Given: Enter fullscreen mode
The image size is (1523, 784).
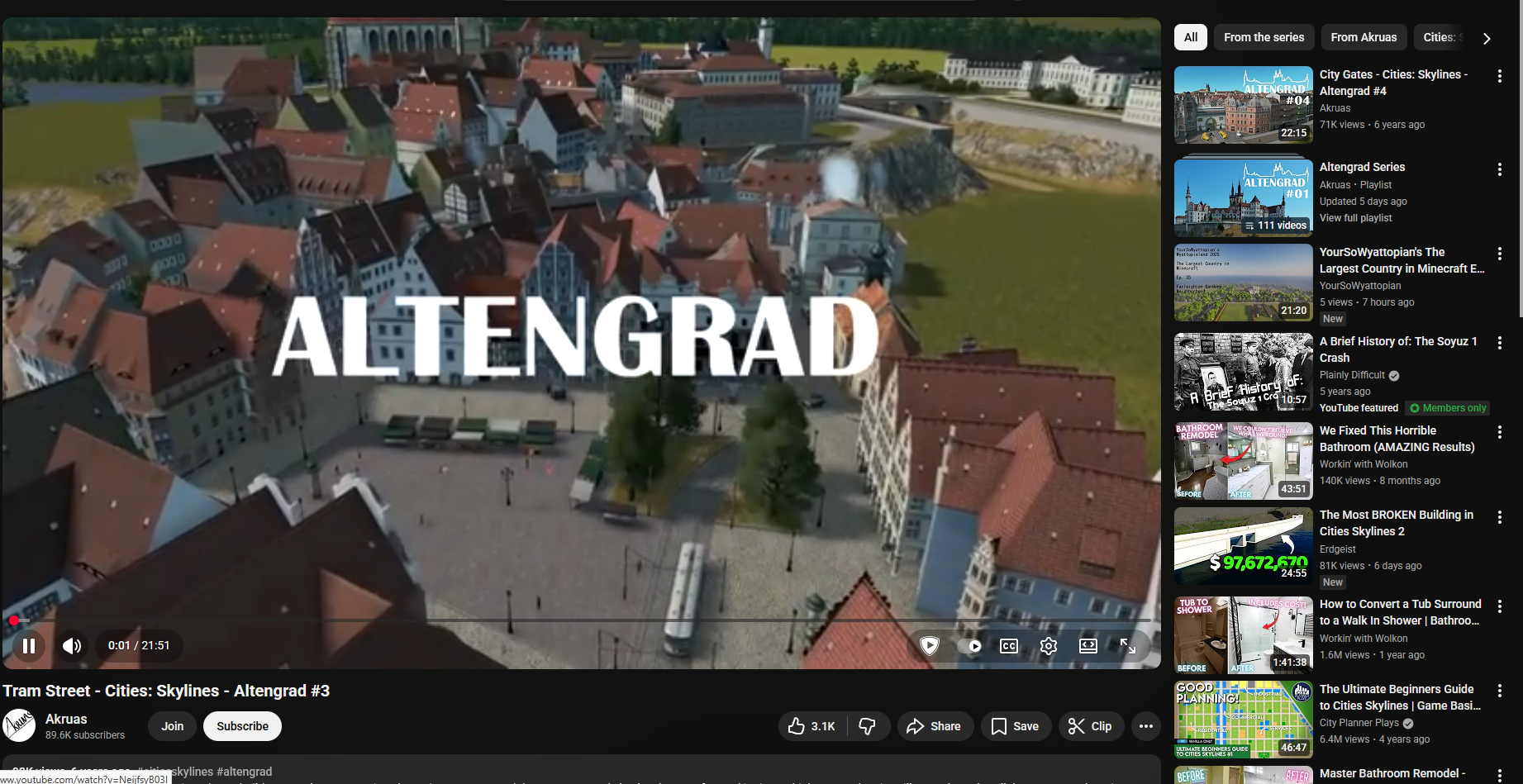Looking at the screenshot, I should tap(1128, 646).
